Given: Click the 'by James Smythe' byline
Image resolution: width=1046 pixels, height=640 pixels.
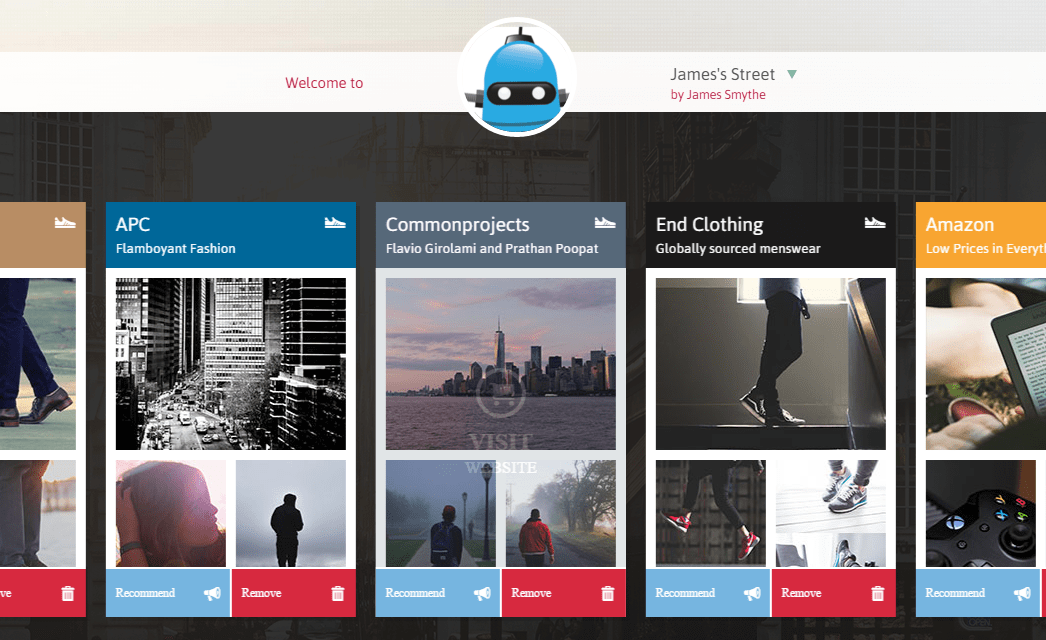Looking at the screenshot, I should click(x=718, y=95).
